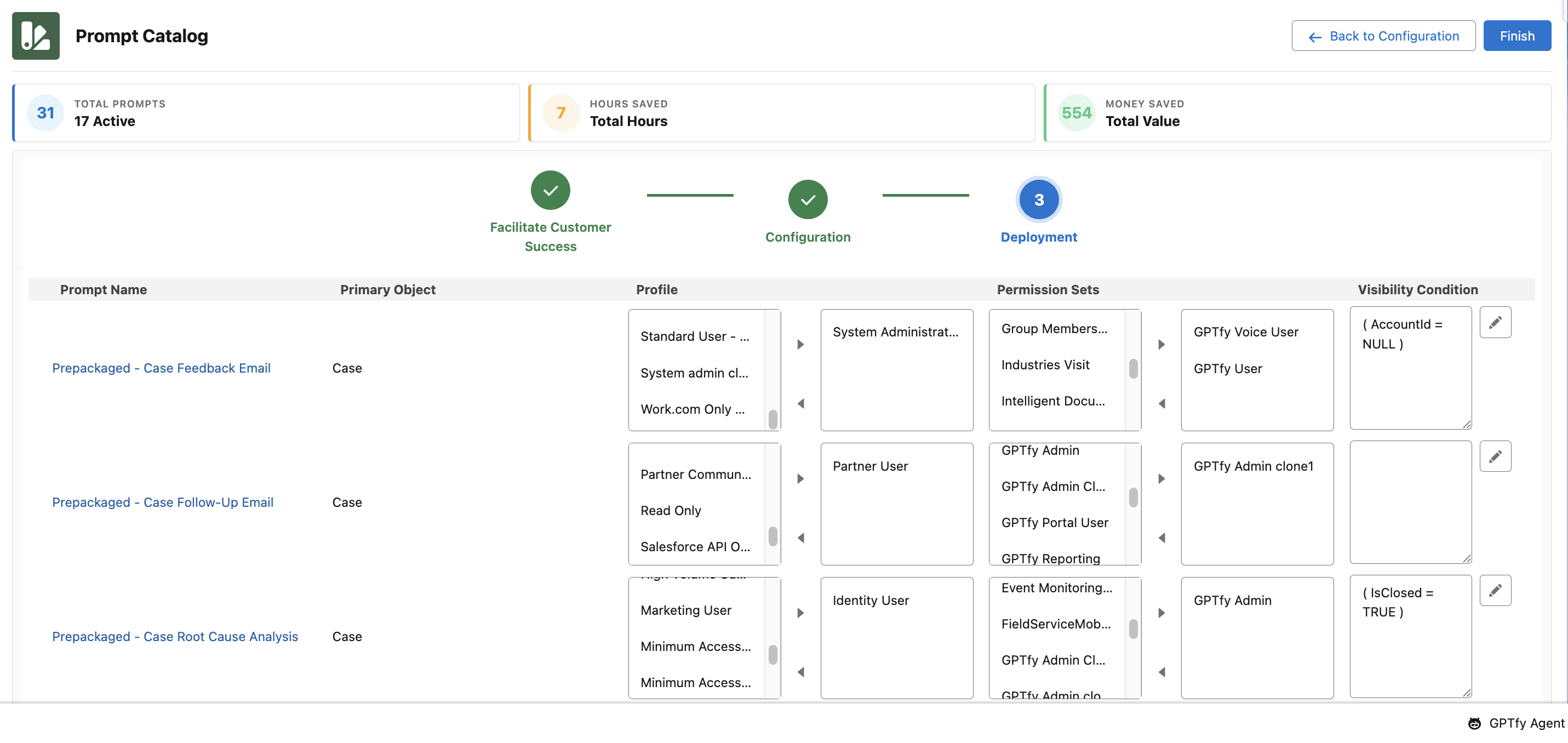Select GPTfy Portal User permission set option
Screen dimensions: 1568x743
(1054, 523)
